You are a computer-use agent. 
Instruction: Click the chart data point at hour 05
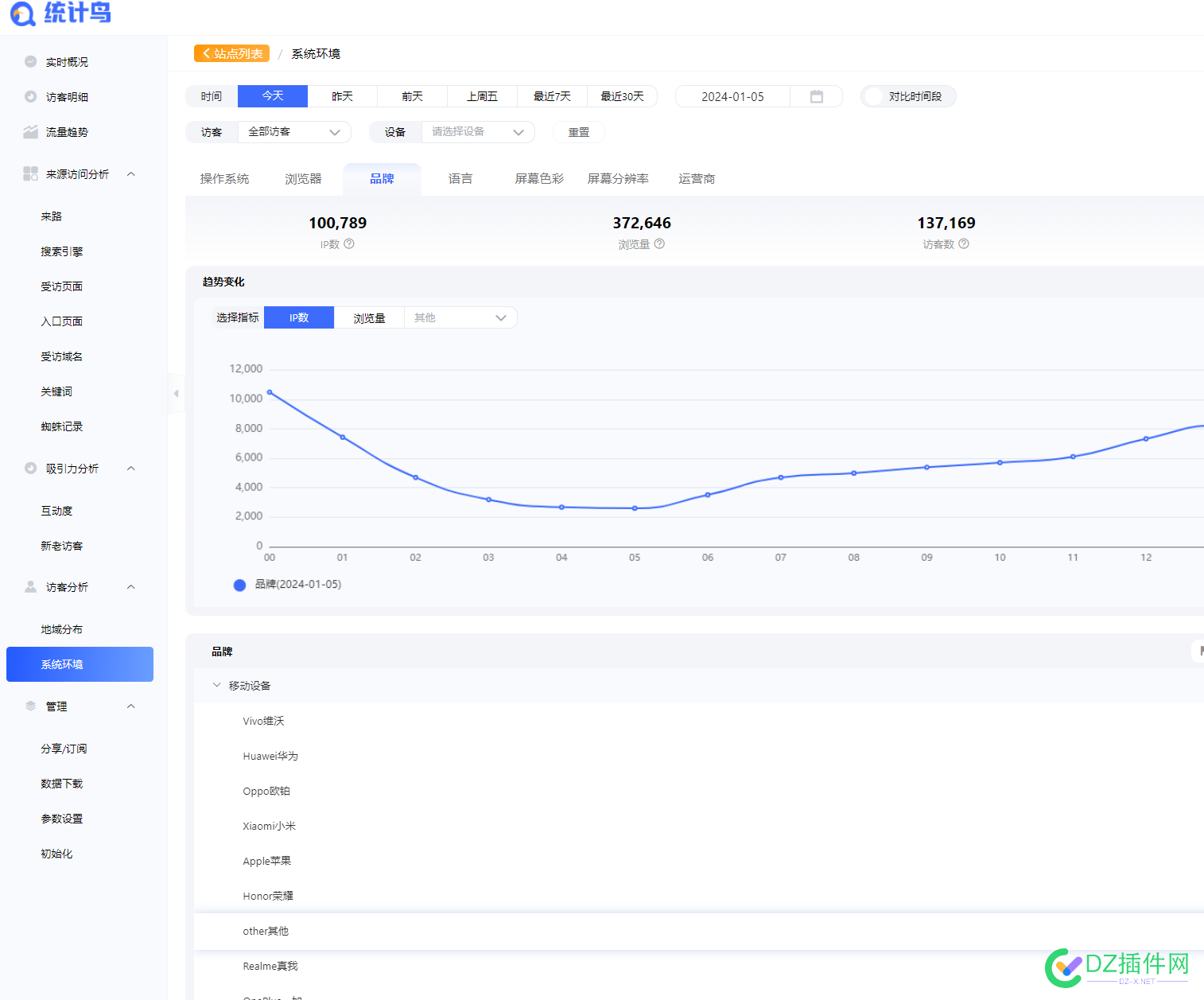tap(635, 508)
